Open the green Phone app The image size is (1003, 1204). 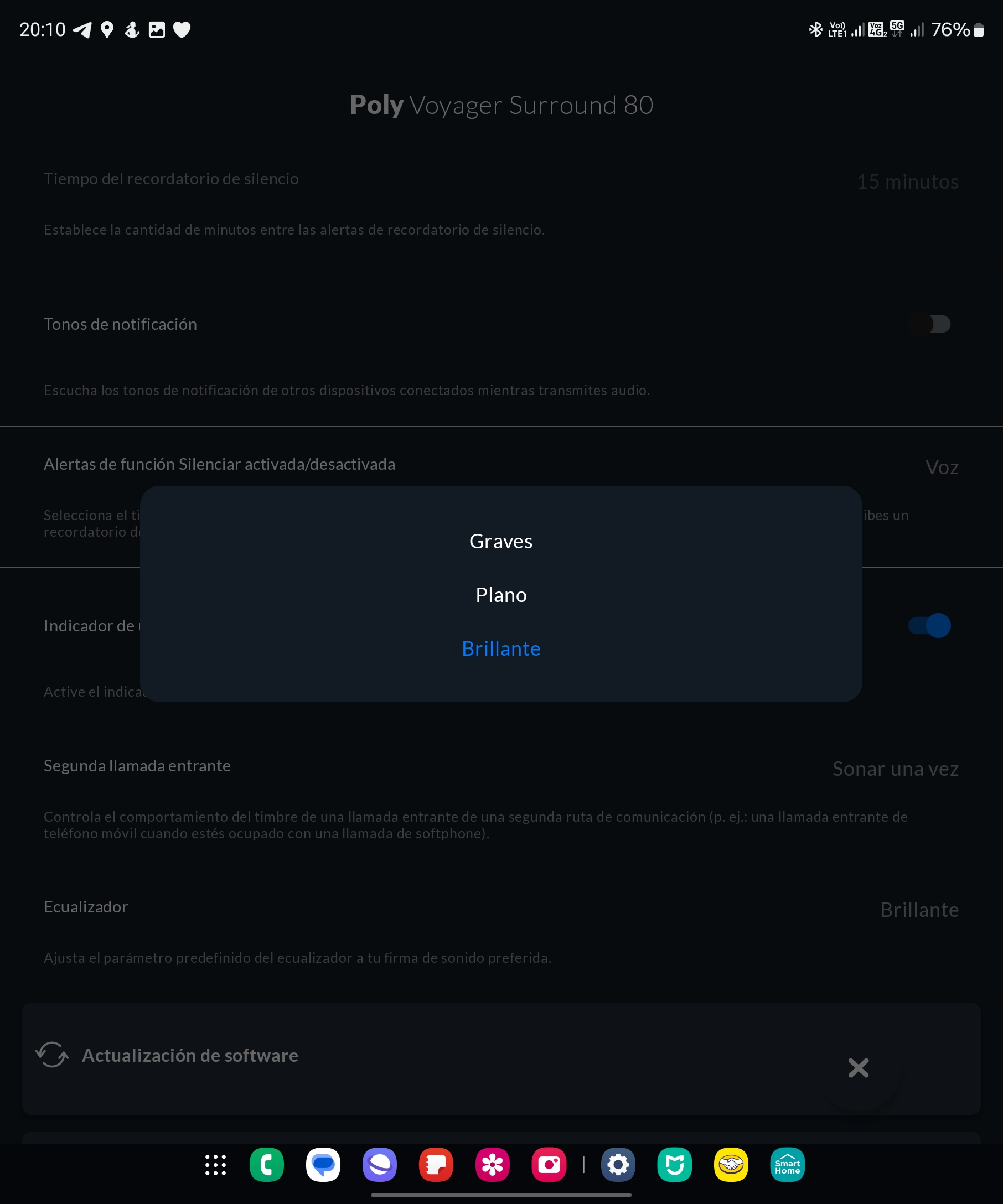[x=267, y=1165]
